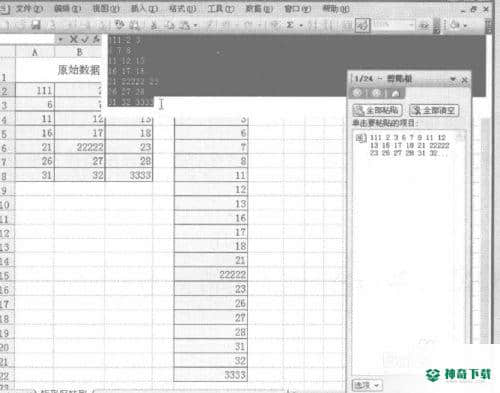The width and height of the screenshot is (500, 393).
Task: Cancel the formula bar entry with the X icon
Action: [x=74, y=40]
